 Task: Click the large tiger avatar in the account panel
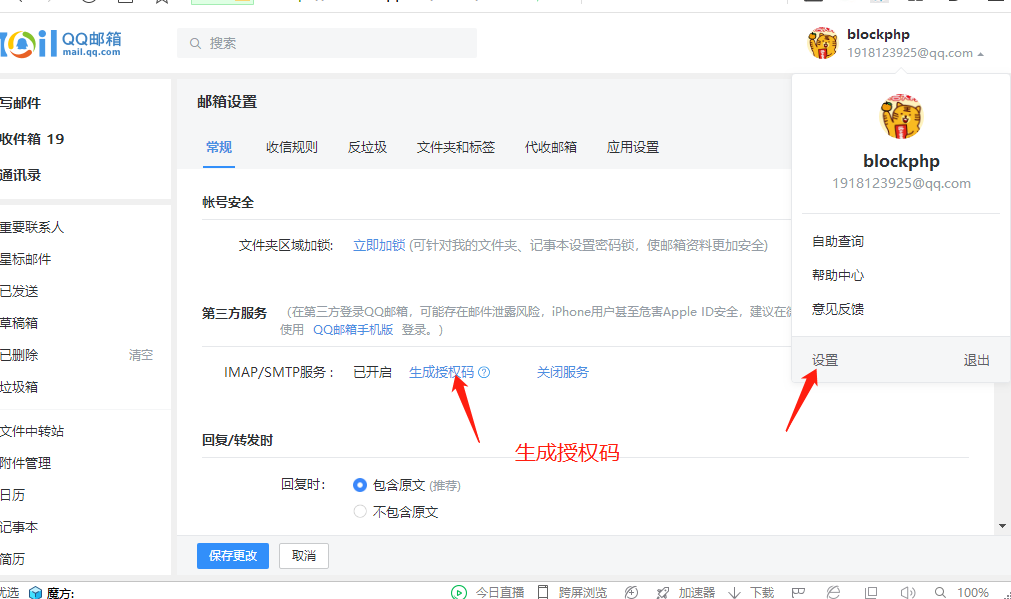pos(901,117)
